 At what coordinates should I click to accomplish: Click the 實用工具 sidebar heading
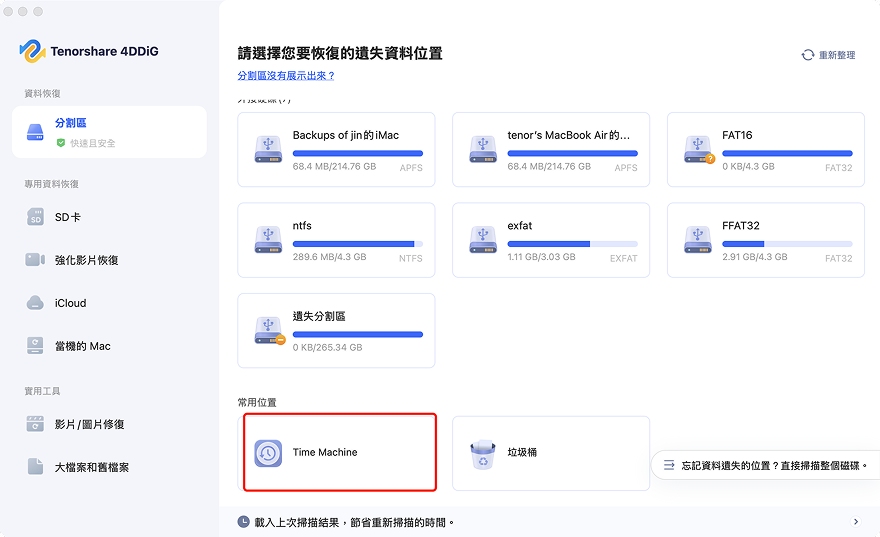[x=42, y=391]
